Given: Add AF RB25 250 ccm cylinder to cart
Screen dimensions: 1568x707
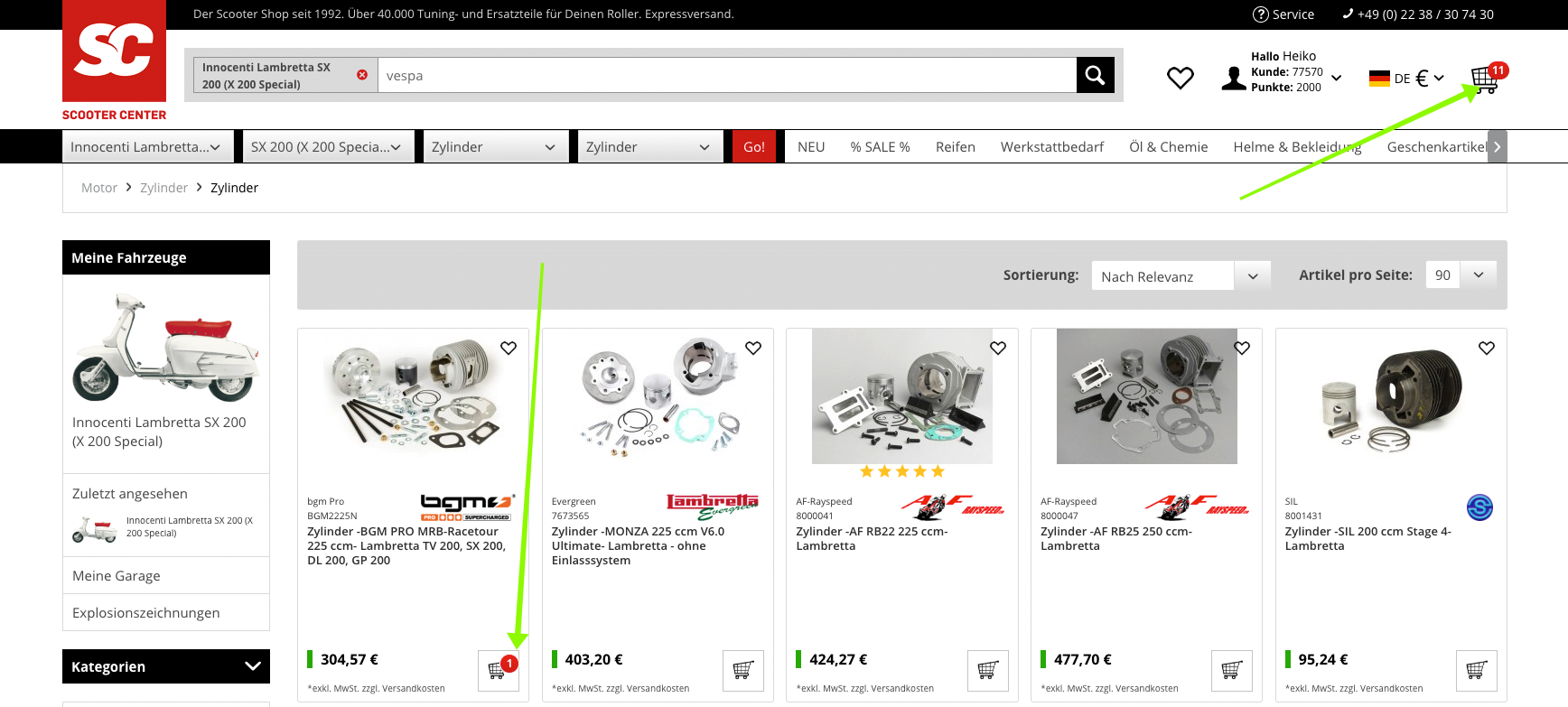Looking at the screenshot, I should coord(1232,671).
